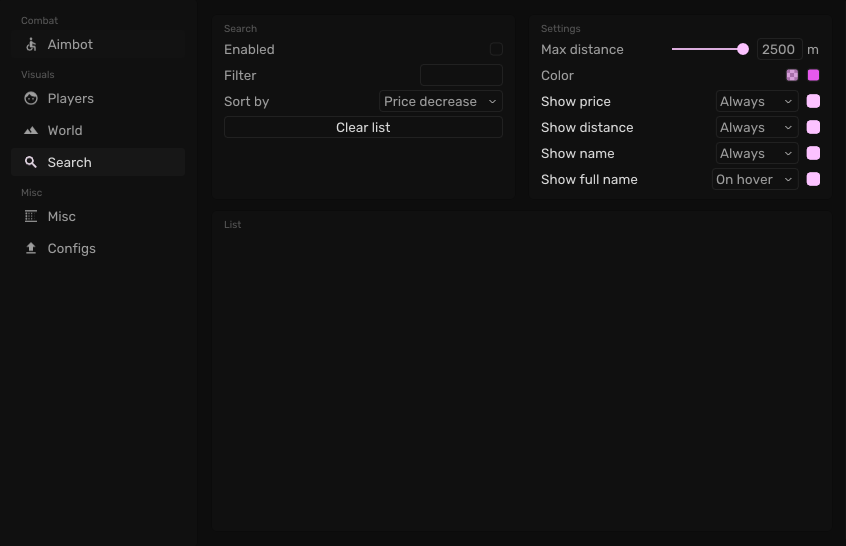Expand the Show price mode dropdown

757,101
